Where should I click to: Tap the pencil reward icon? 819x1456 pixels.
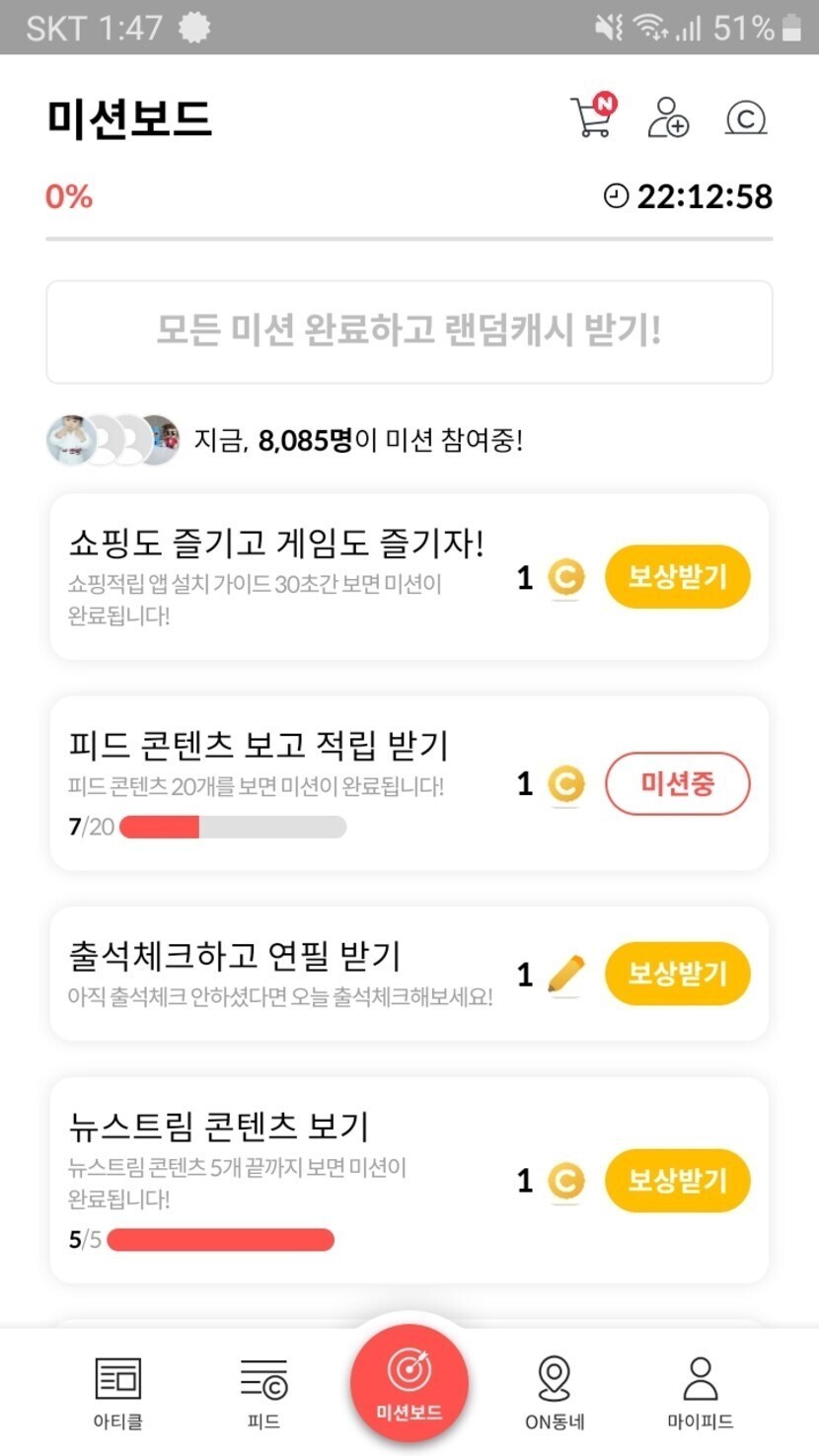[x=565, y=975]
